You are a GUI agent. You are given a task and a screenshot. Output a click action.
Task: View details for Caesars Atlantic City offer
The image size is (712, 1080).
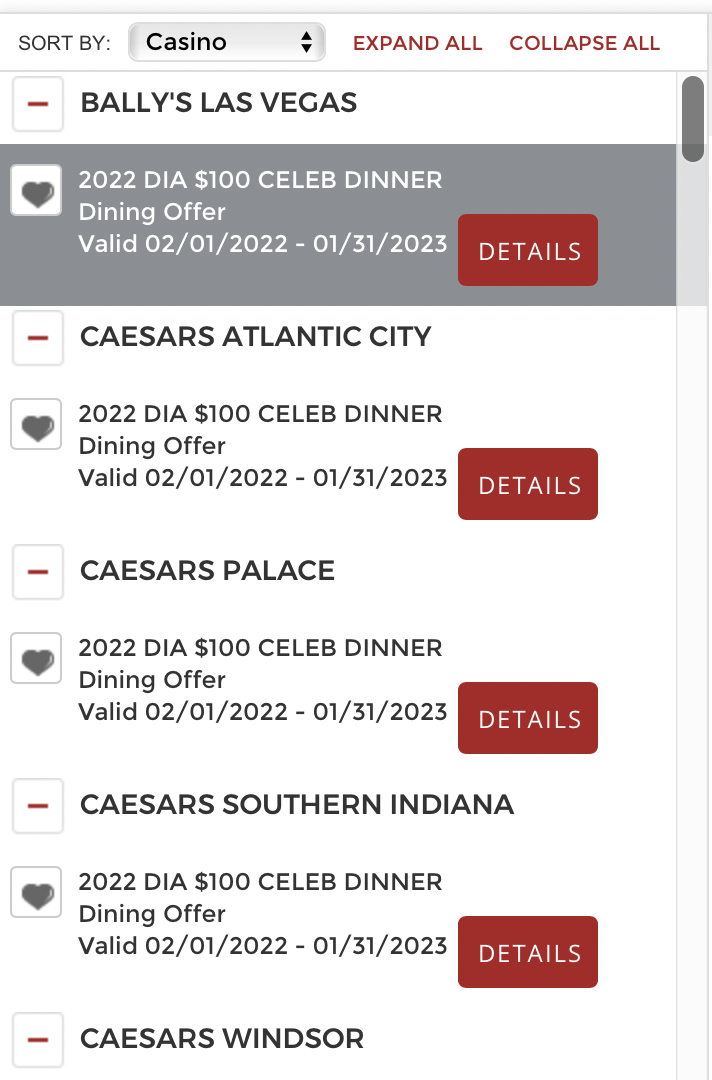(x=528, y=484)
